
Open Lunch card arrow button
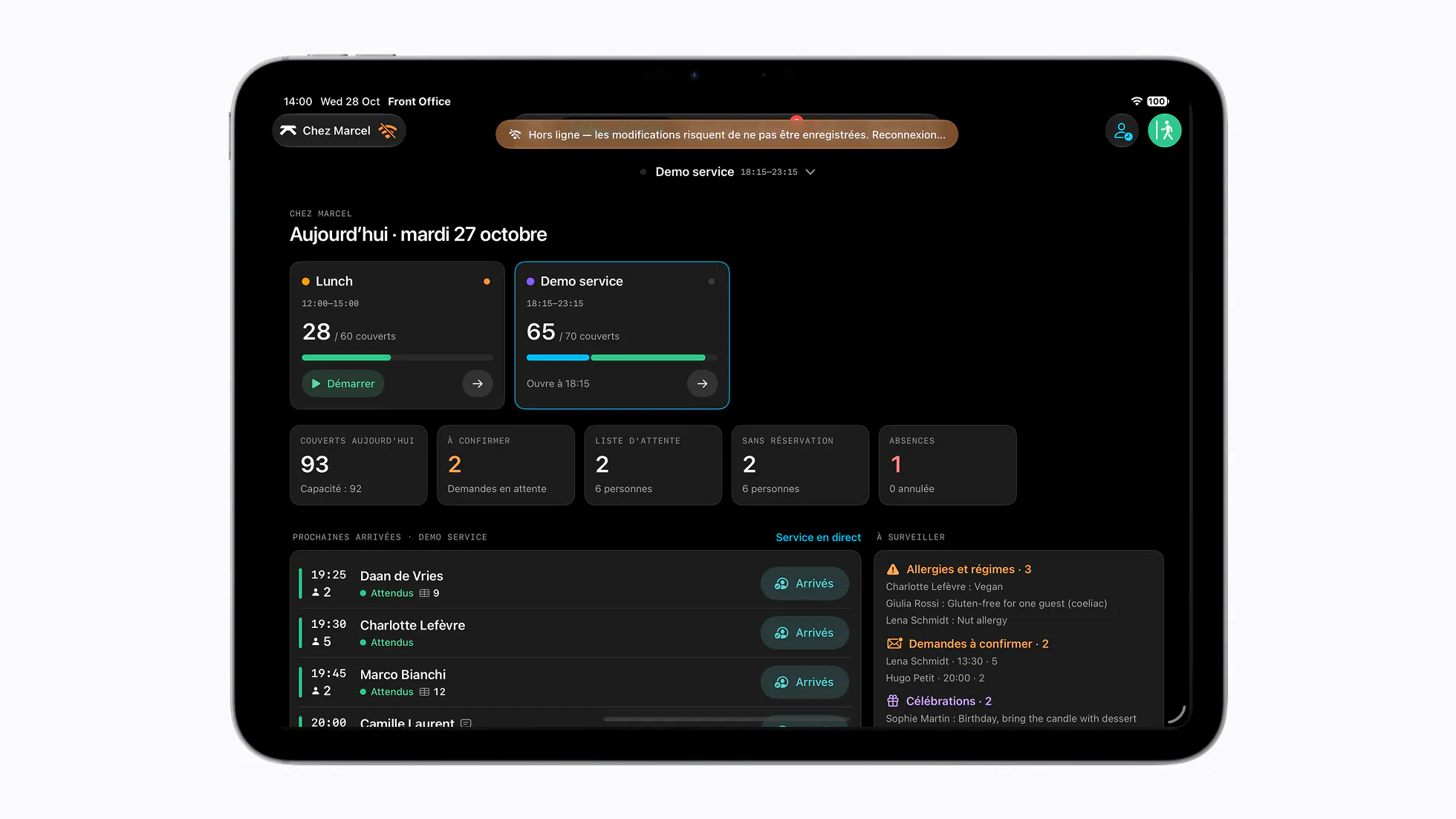click(x=478, y=383)
